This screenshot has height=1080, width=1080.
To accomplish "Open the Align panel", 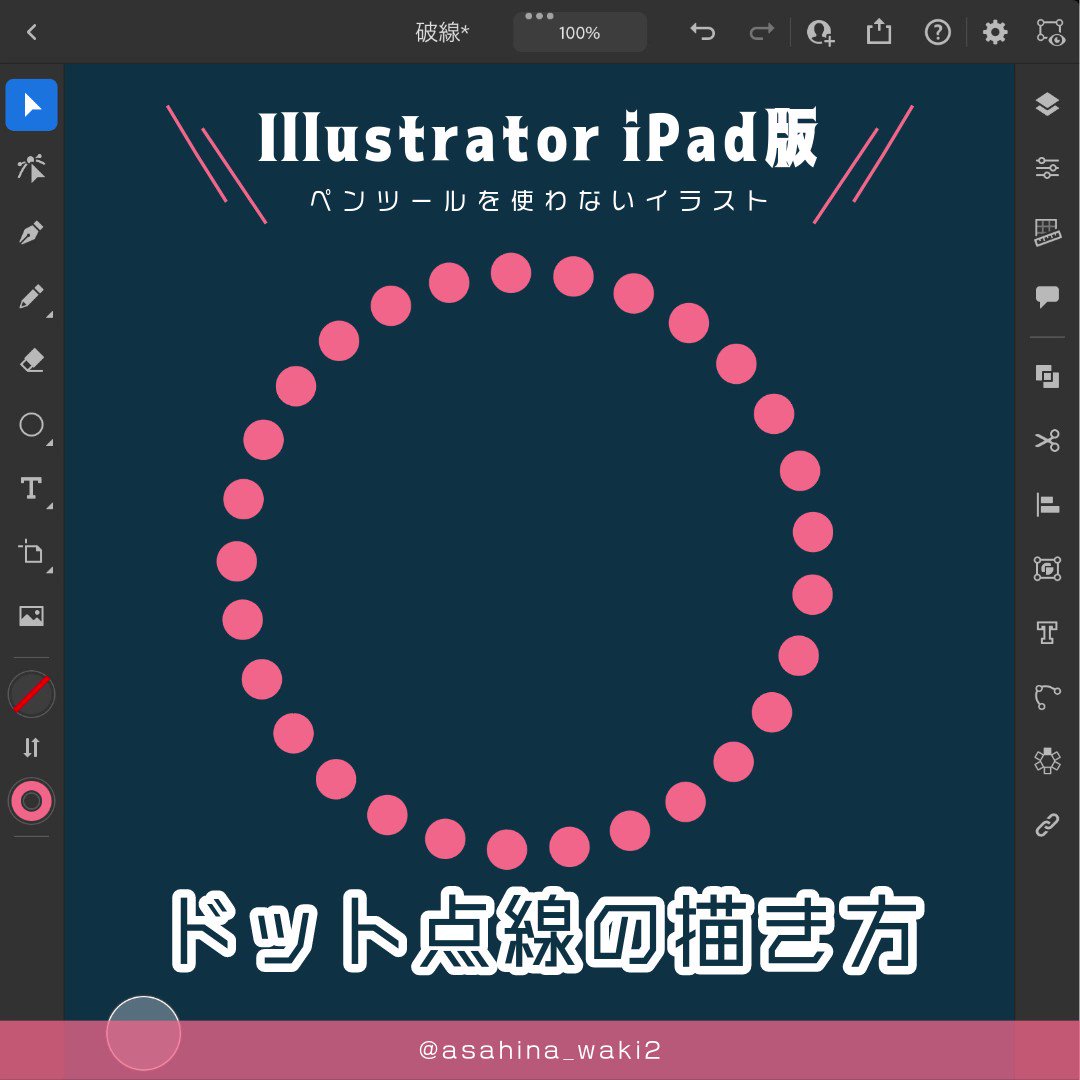I will point(1047,504).
